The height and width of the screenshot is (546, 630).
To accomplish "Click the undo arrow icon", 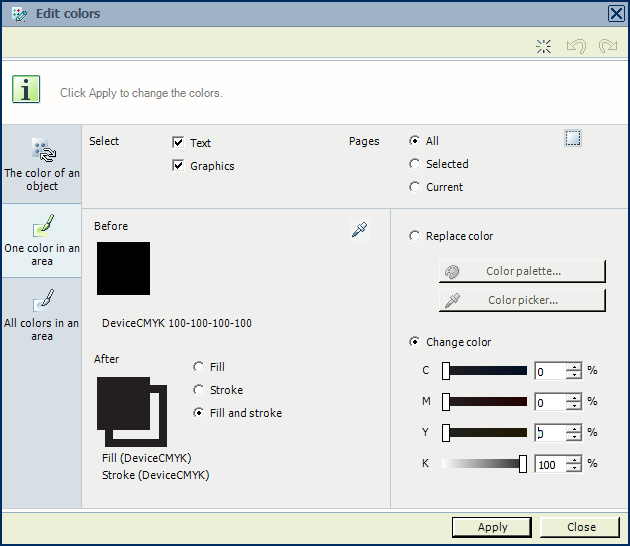I will tap(575, 45).
